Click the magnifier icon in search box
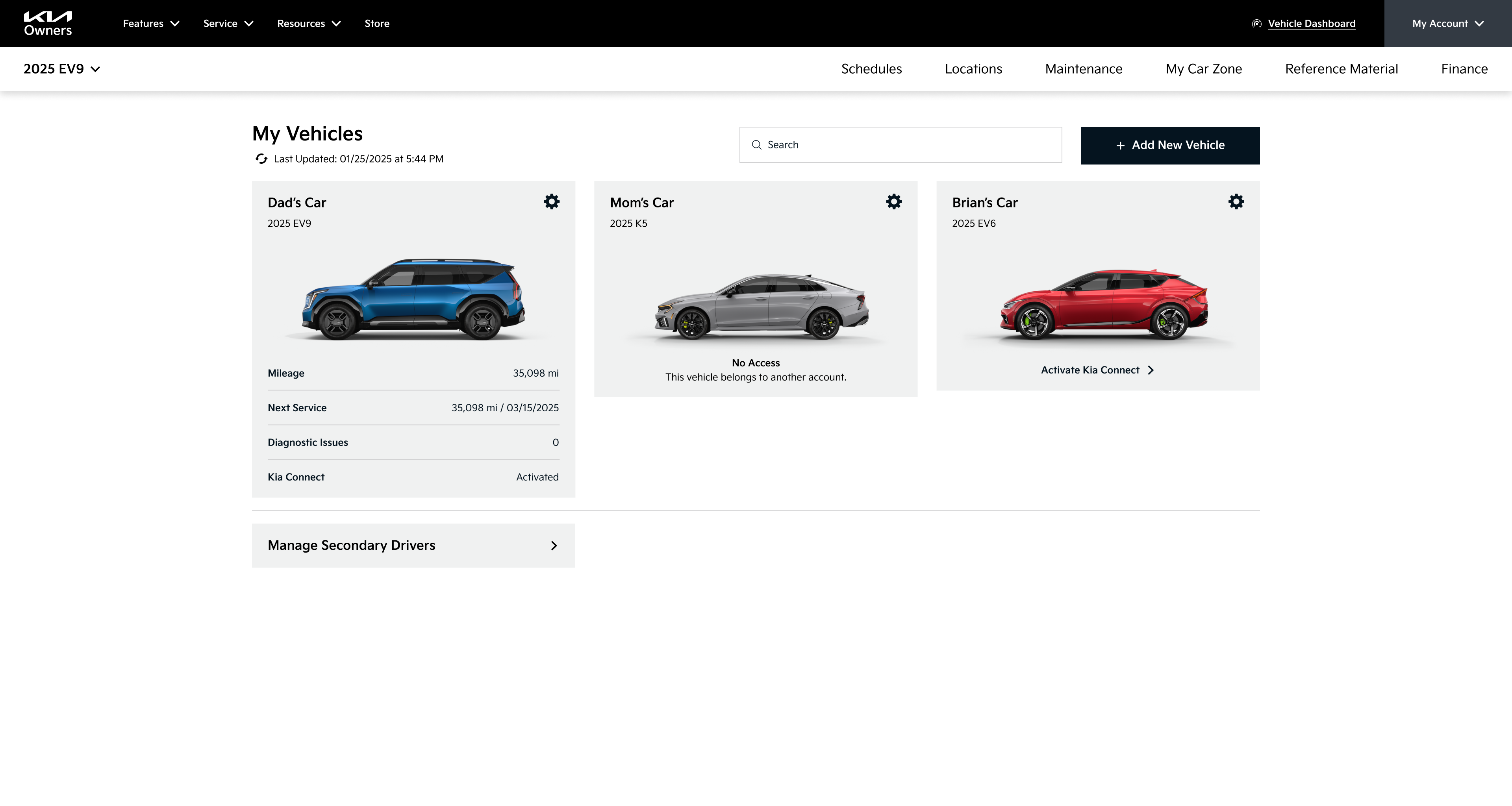The width and height of the screenshot is (1512, 806). (756, 145)
